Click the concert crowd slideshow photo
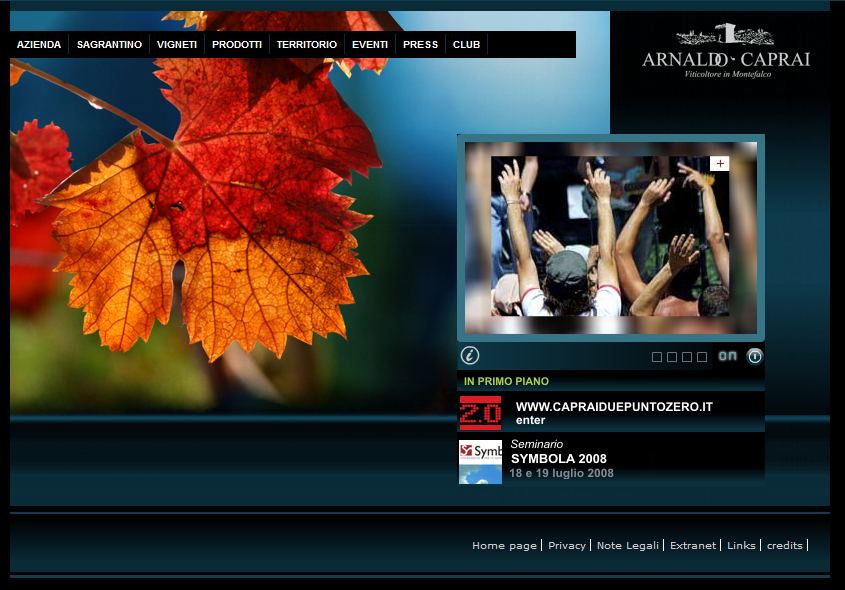Image resolution: width=845 pixels, height=590 pixels. 610,236
